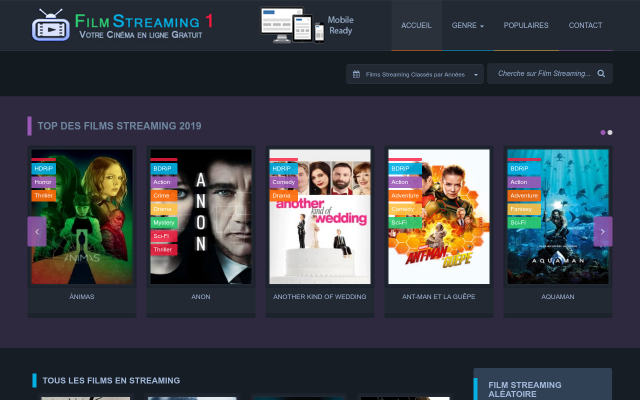Click the AQUAMAN title link
The width and height of the screenshot is (640, 400).
coord(558,297)
